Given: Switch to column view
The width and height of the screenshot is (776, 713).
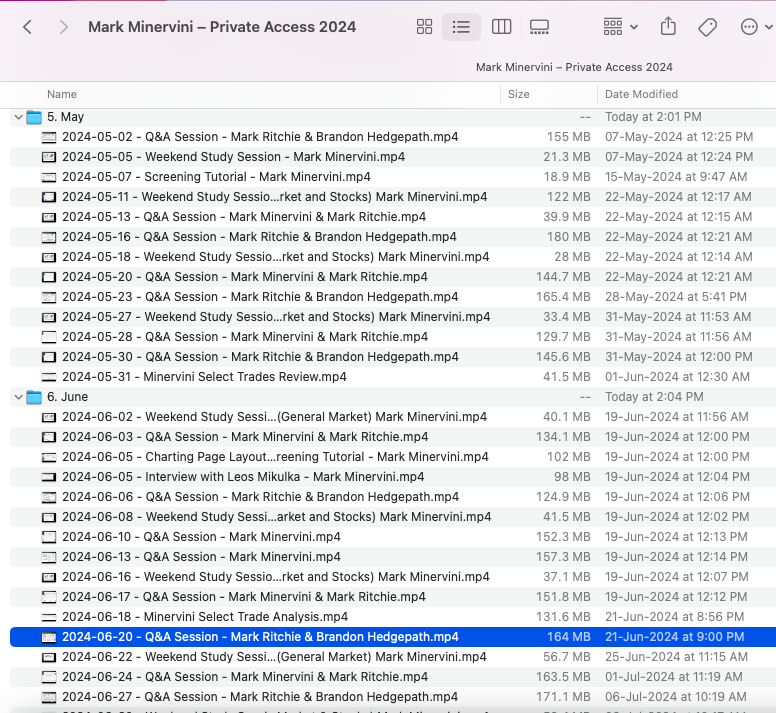Looking at the screenshot, I should (501, 27).
